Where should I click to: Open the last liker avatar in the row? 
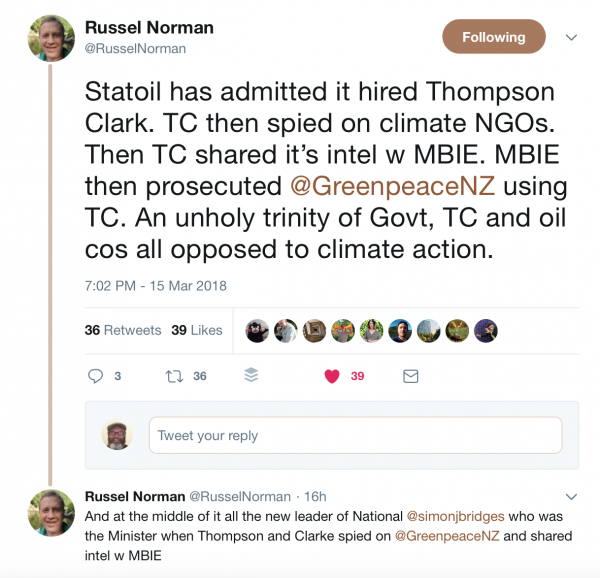pyautogui.click(x=486, y=331)
